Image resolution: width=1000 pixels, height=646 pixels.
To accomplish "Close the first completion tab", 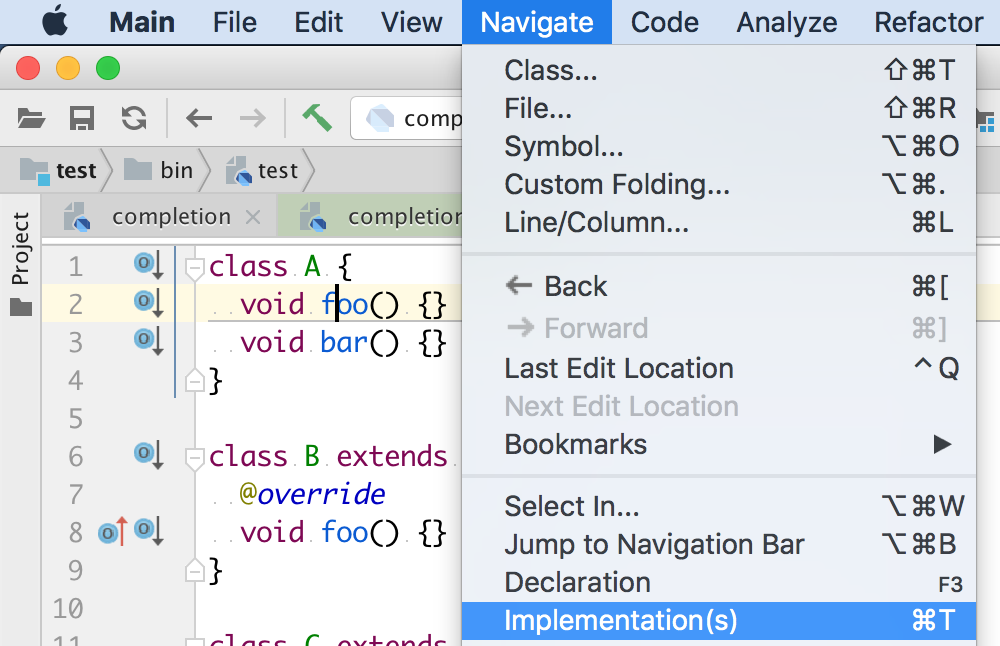I will pos(254,216).
